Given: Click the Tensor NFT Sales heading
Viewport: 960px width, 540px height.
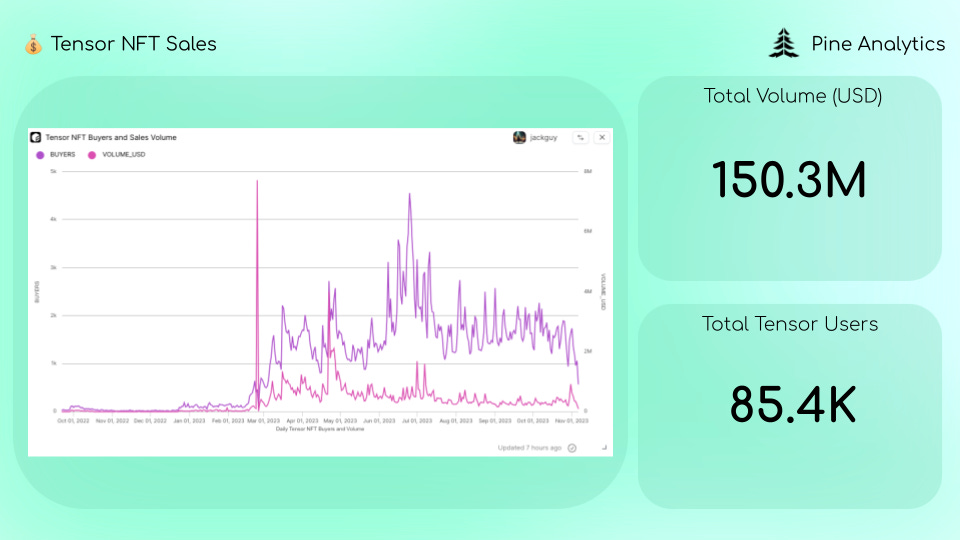Looking at the screenshot, I should pos(133,44).
